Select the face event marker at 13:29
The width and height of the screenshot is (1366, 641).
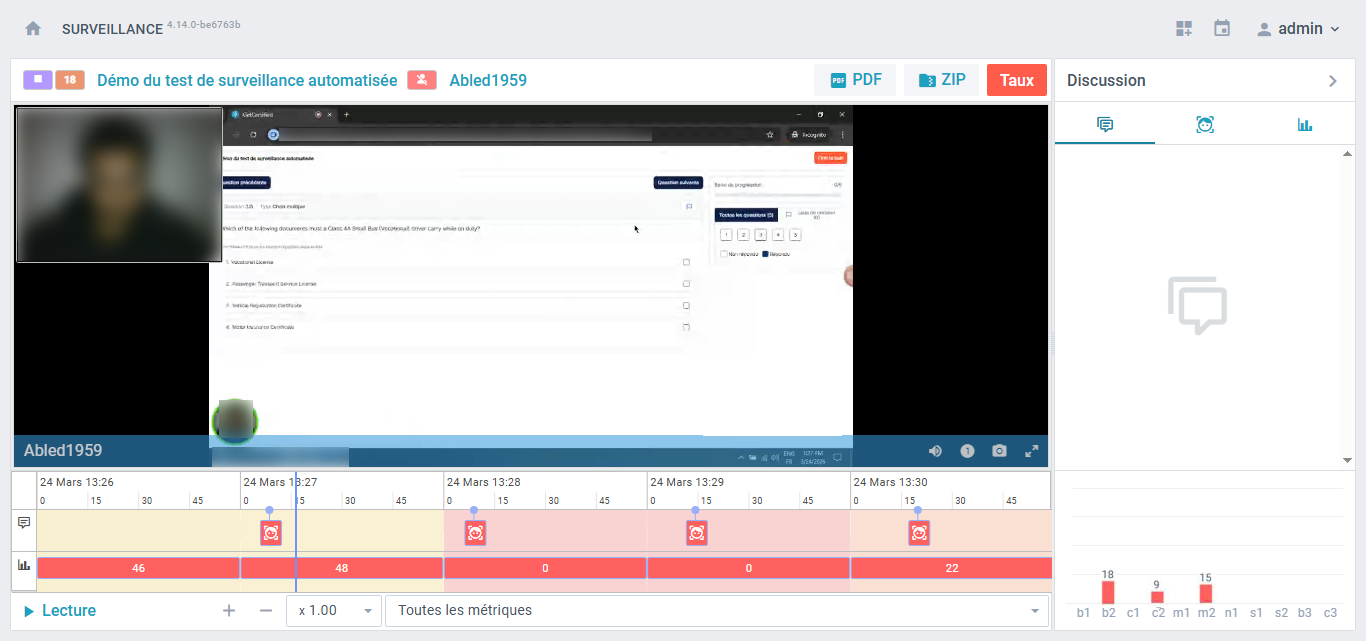[x=697, y=533]
